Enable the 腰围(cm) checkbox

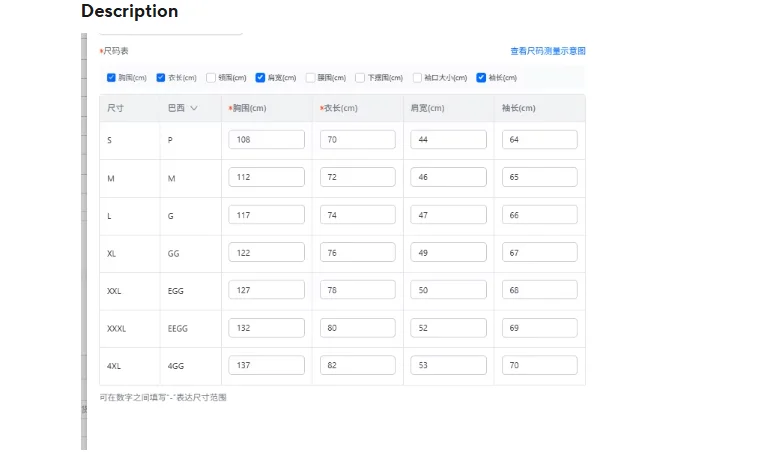310,77
